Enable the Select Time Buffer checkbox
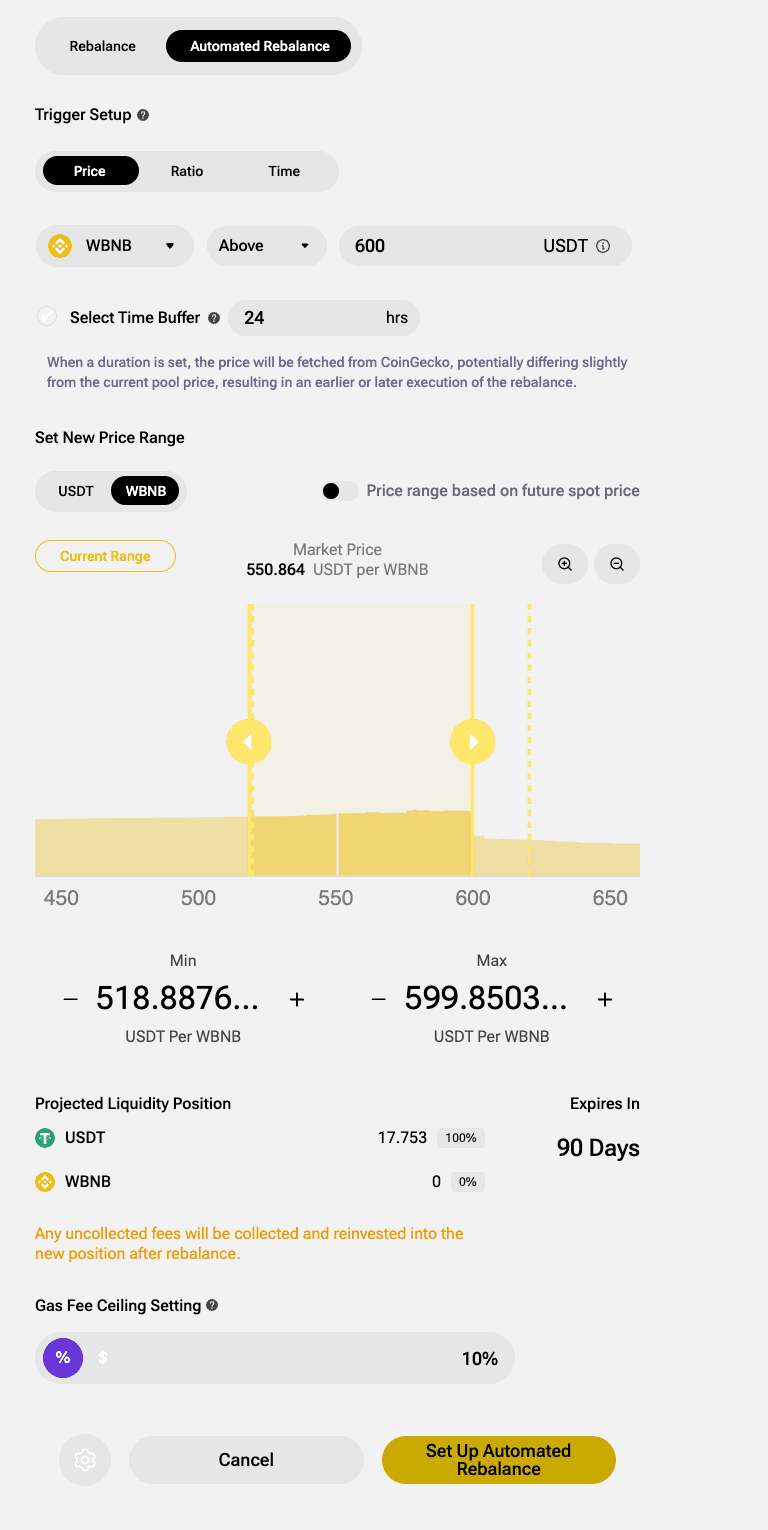Viewport: 768px width, 1530px height. (x=47, y=317)
